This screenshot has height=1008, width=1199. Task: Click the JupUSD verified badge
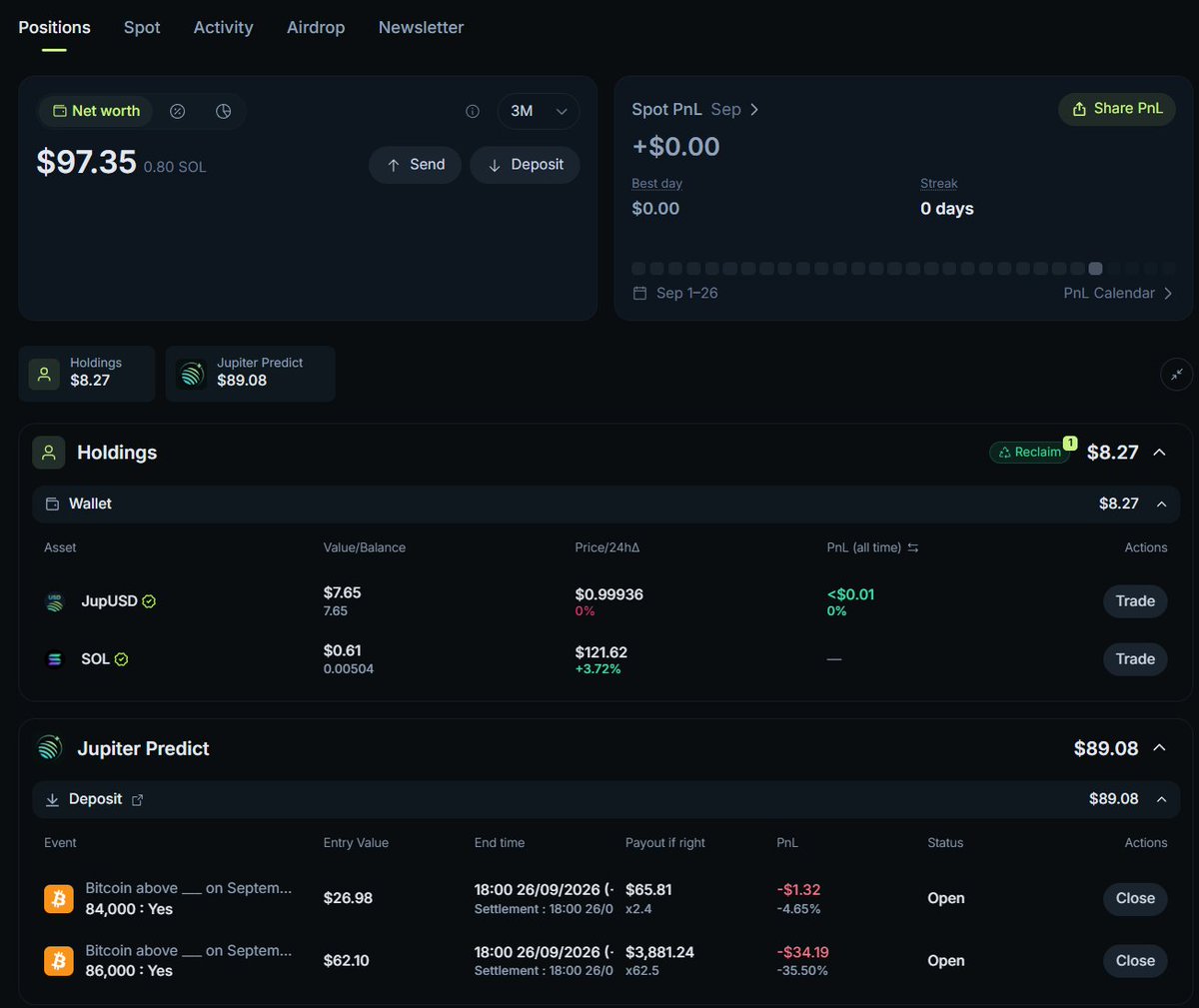click(149, 601)
